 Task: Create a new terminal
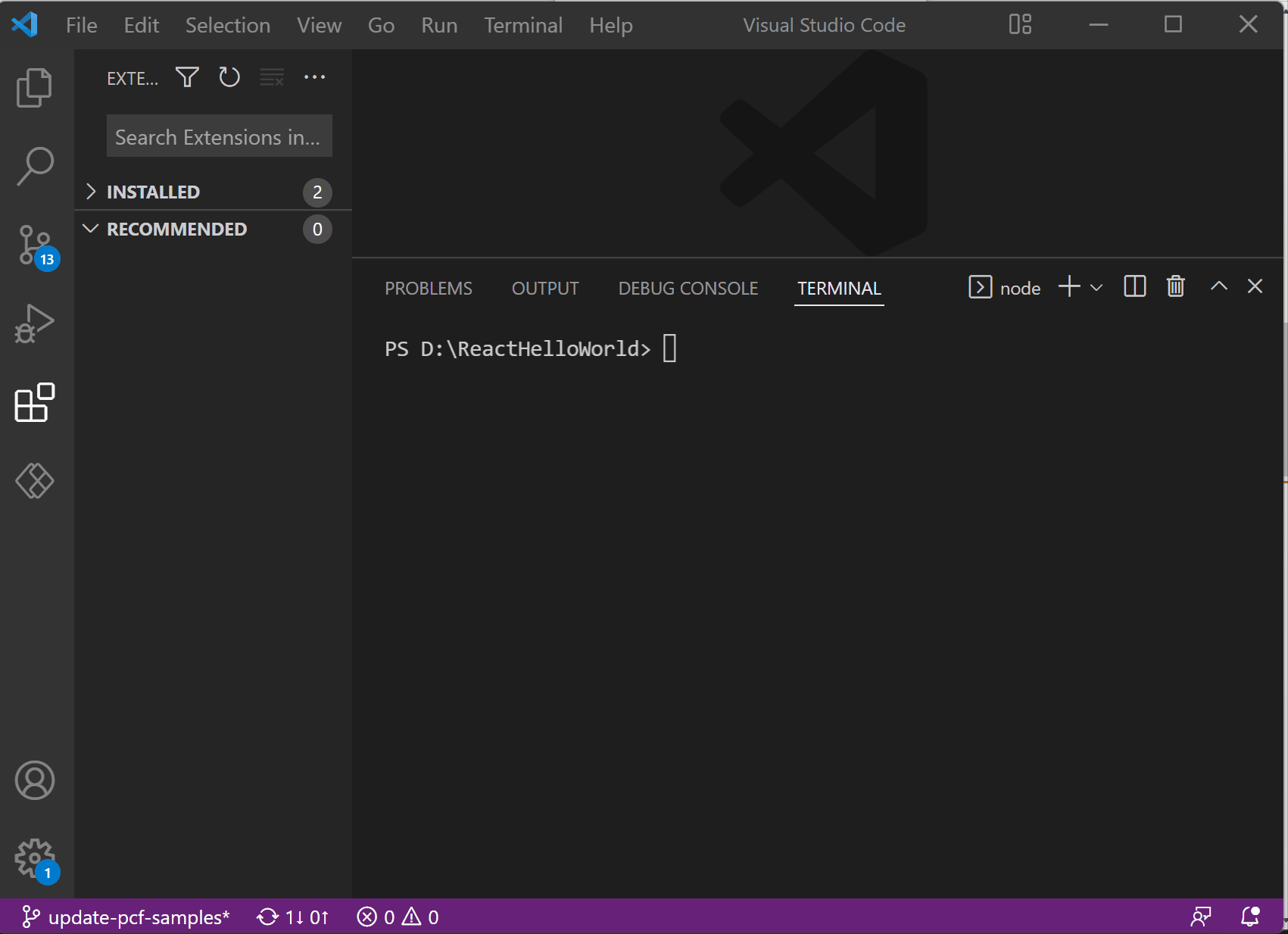(1068, 287)
